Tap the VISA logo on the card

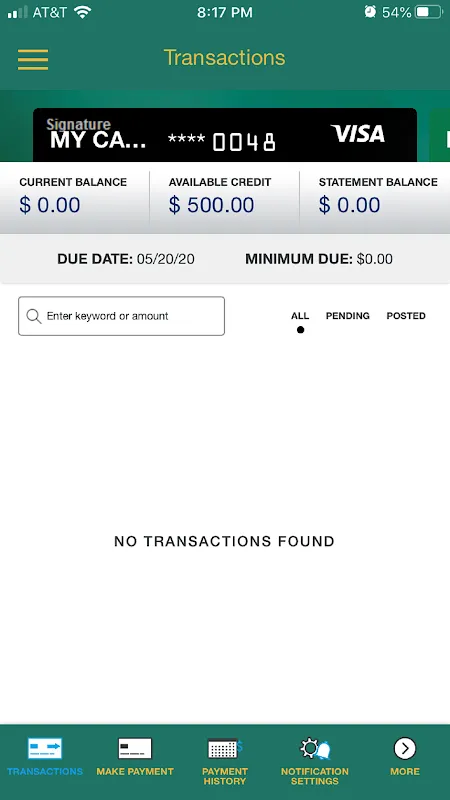(358, 134)
